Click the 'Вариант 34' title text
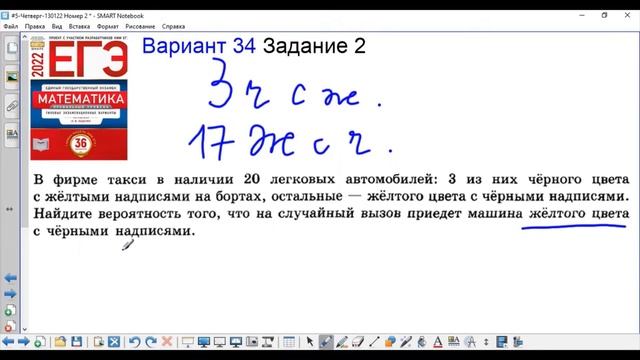Image resolution: width=640 pixels, height=360 pixels. (x=199, y=46)
